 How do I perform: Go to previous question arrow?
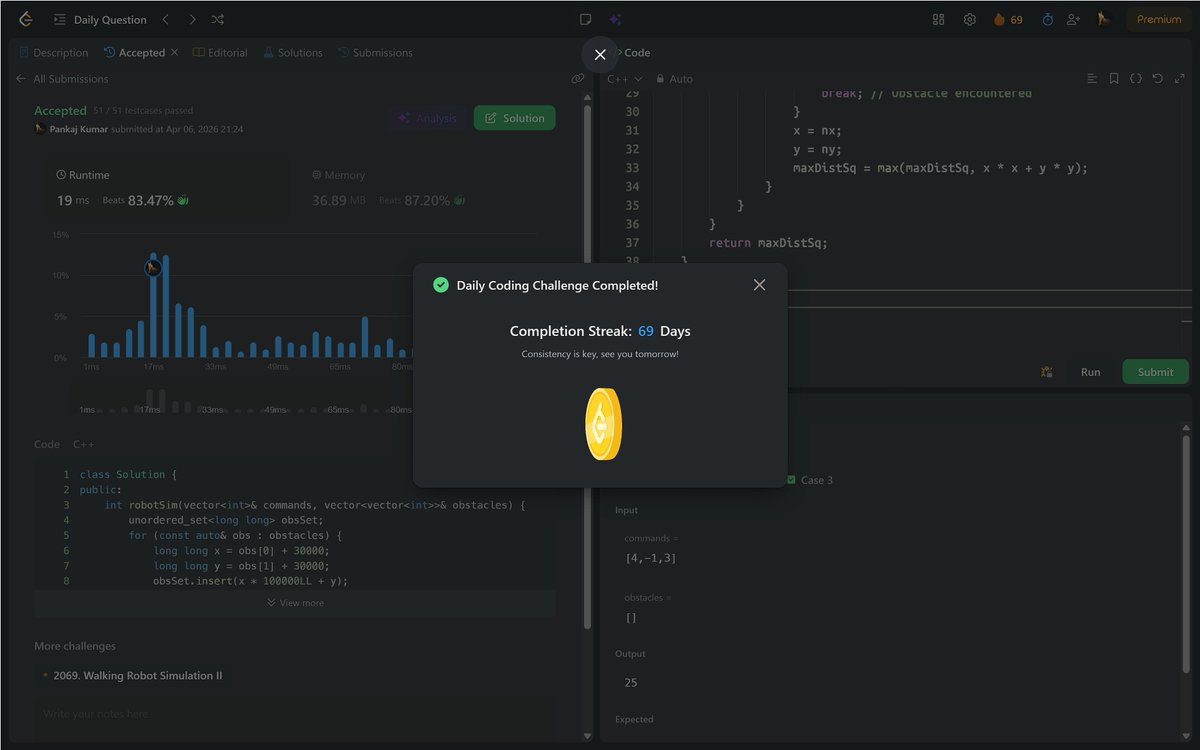click(x=166, y=19)
